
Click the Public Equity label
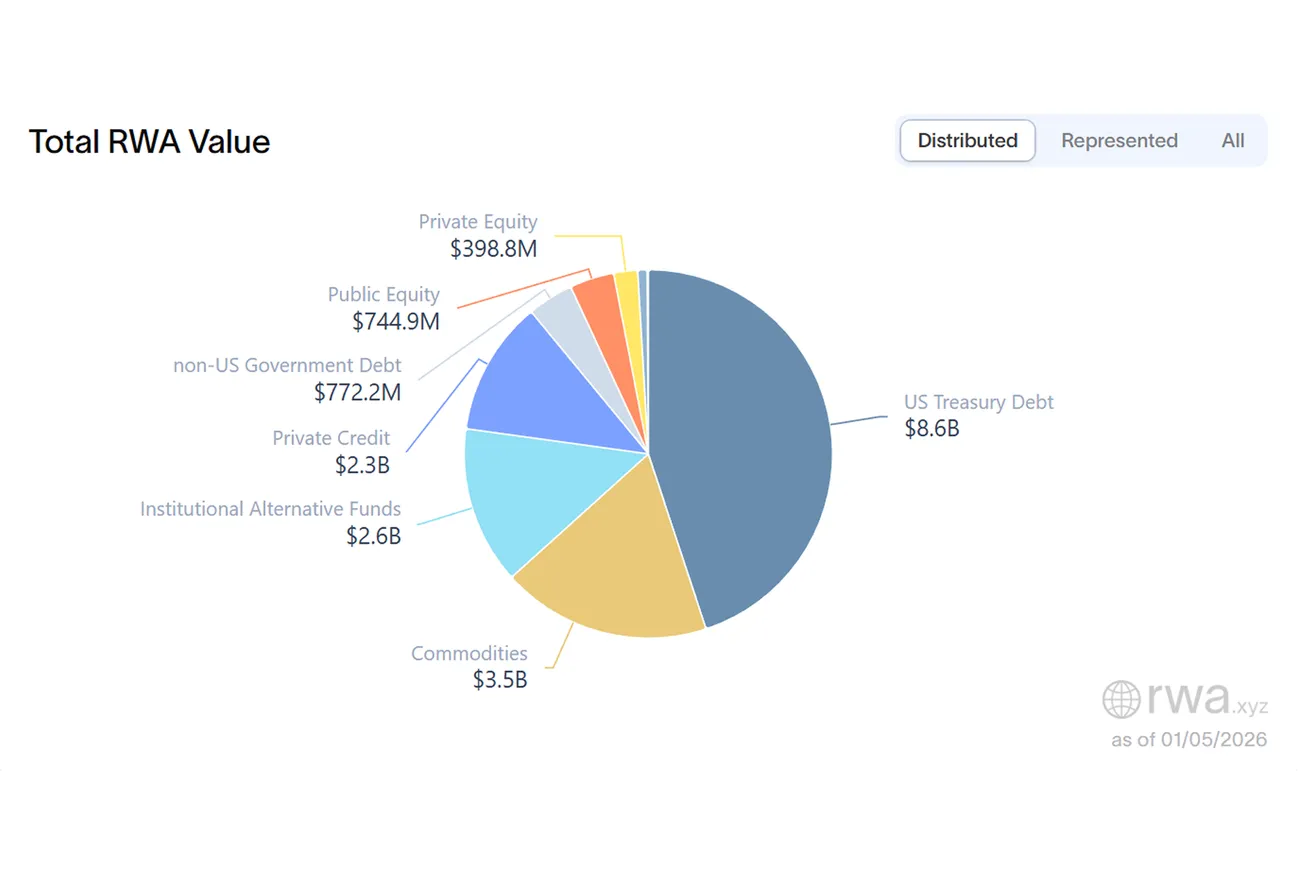coord(383,294)
